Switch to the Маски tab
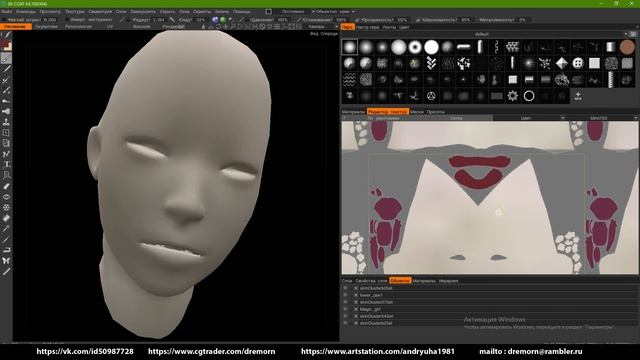 [x=417, y=111]
